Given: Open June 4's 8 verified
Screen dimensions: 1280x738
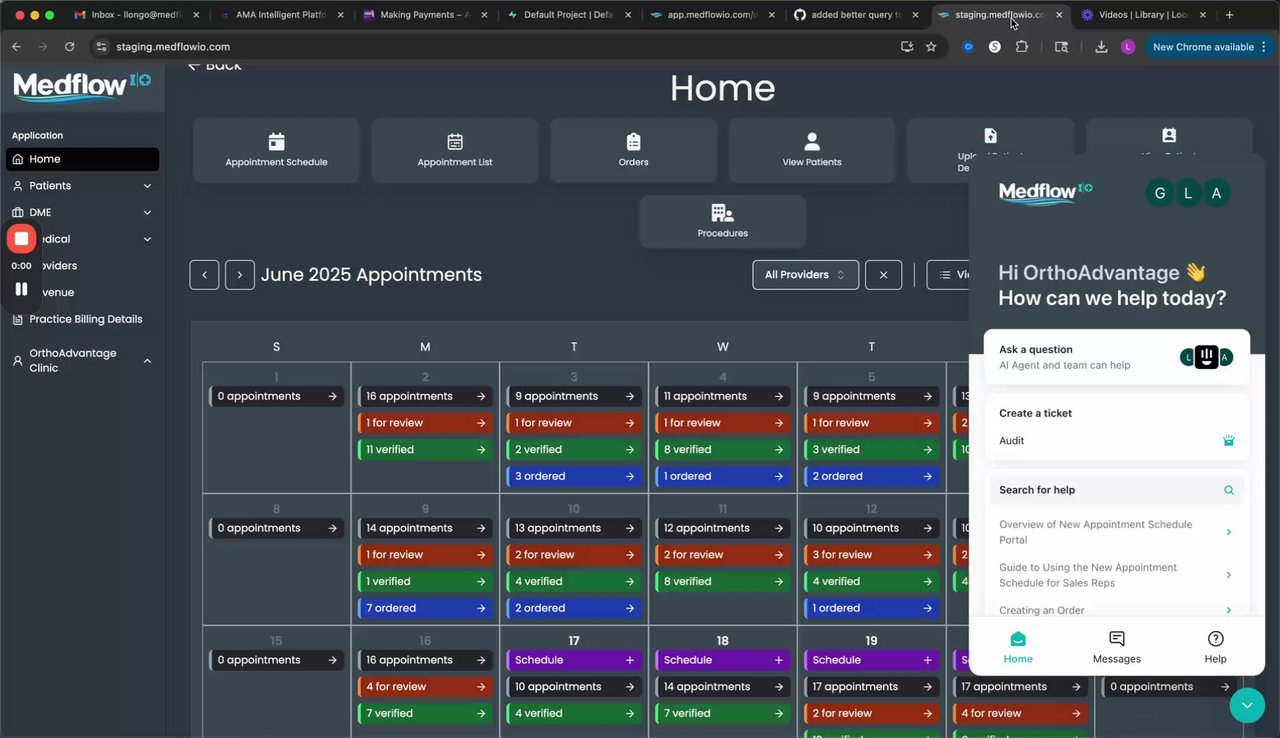Looking at the screenshot, I should [x=723, y=449].
